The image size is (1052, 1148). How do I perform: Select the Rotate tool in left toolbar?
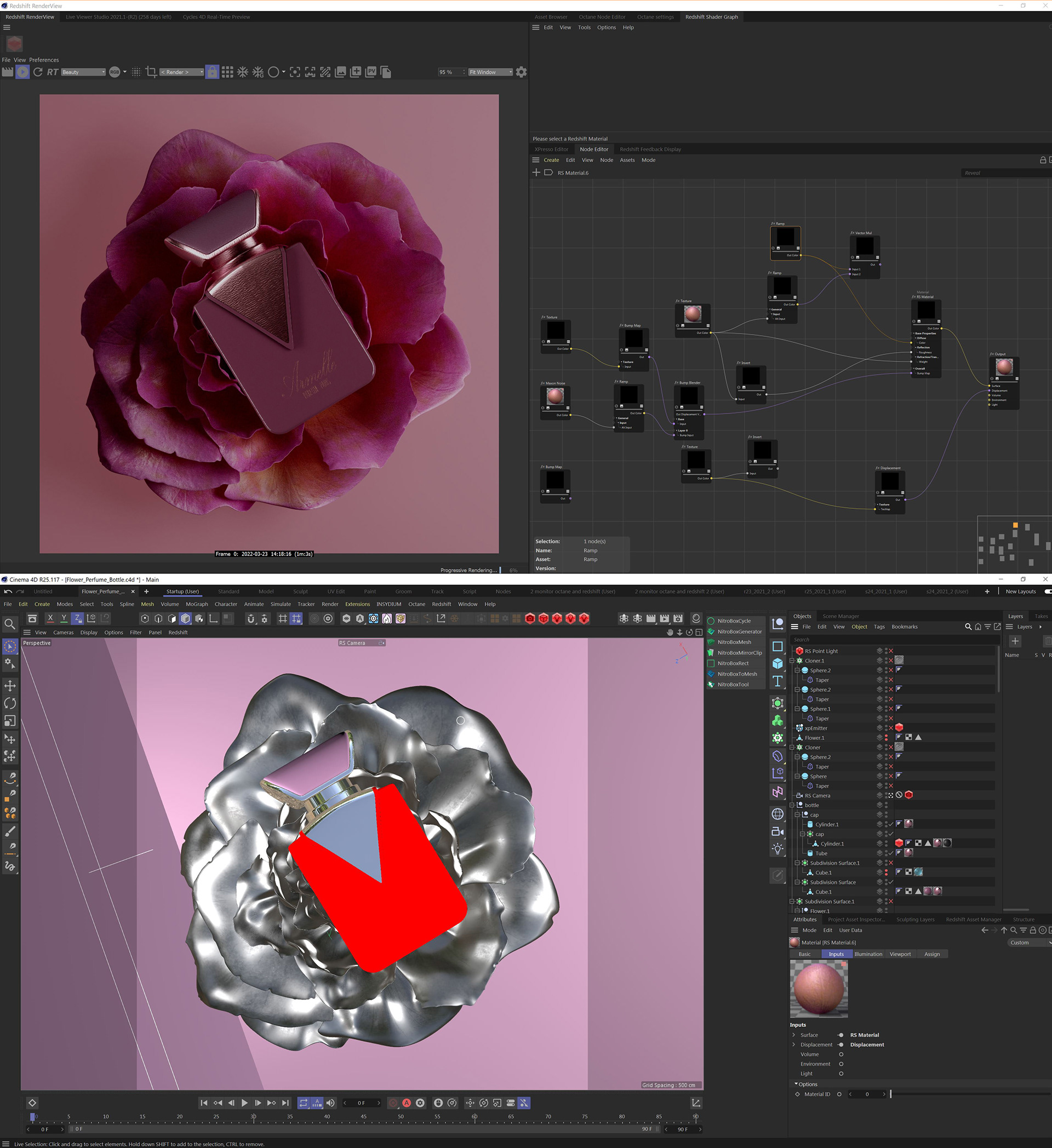[x=10, y=703]
